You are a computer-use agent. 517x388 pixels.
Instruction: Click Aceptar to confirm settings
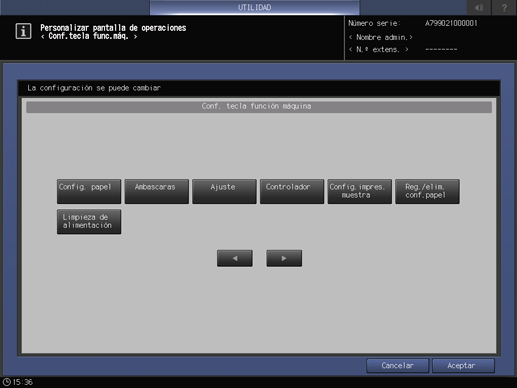(463, 366)
